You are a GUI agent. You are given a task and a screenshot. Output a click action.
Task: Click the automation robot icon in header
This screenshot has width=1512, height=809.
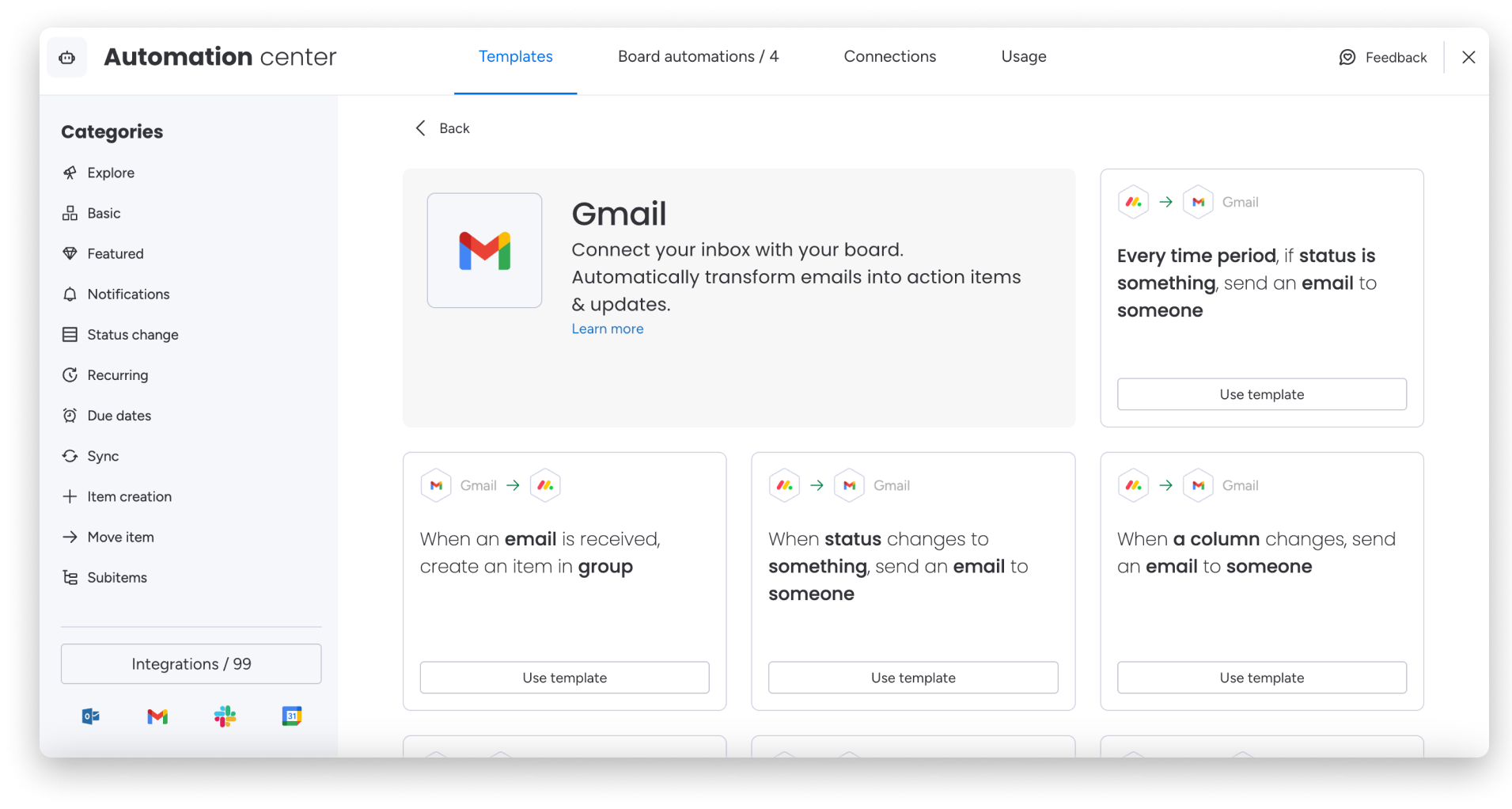point(67,57)
